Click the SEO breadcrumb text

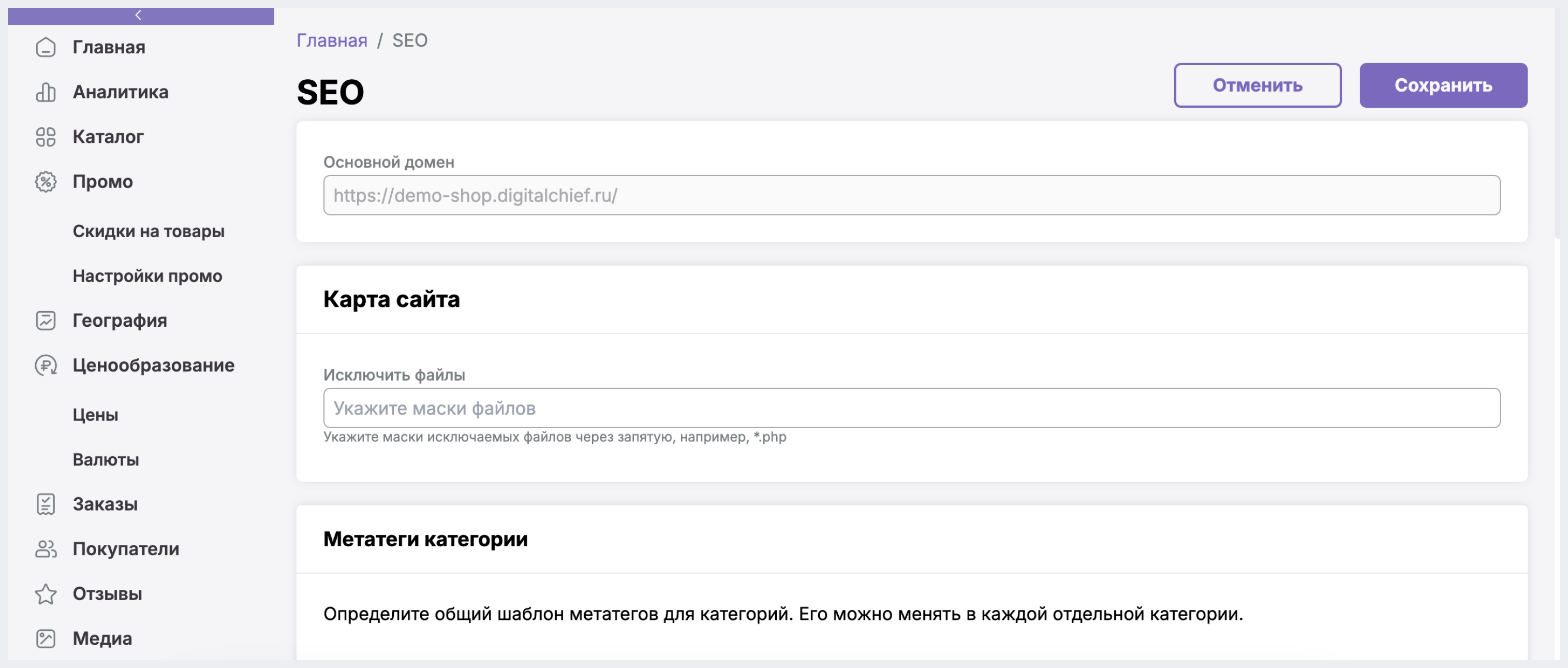tap(410, 40)
